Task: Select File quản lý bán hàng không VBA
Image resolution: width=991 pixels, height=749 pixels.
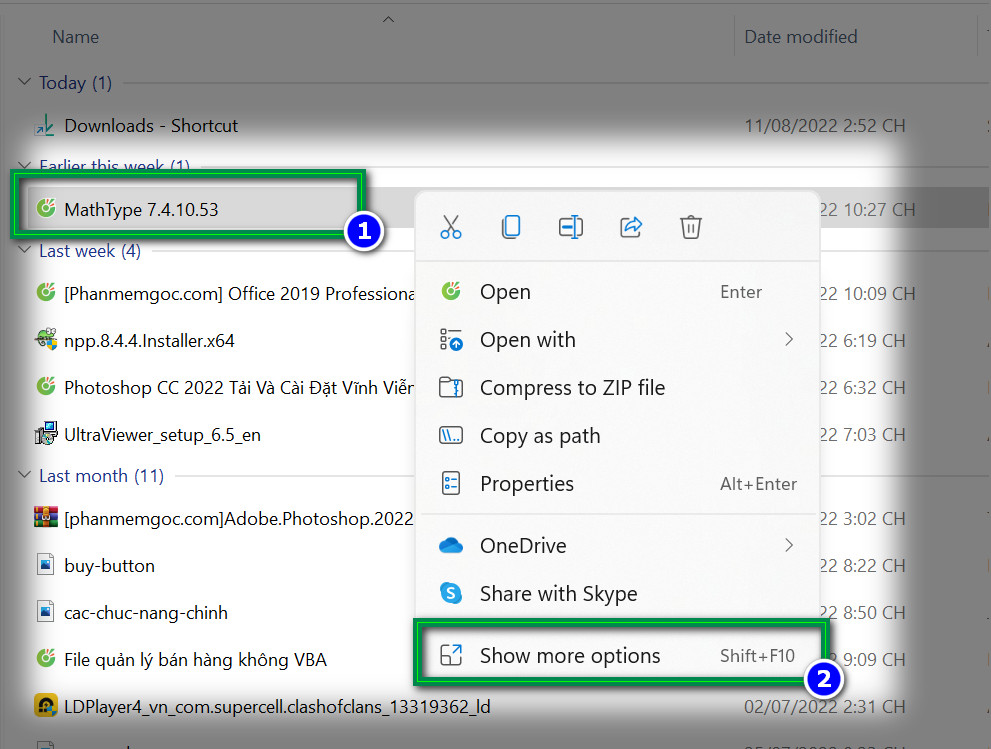Action: [195, 660]
